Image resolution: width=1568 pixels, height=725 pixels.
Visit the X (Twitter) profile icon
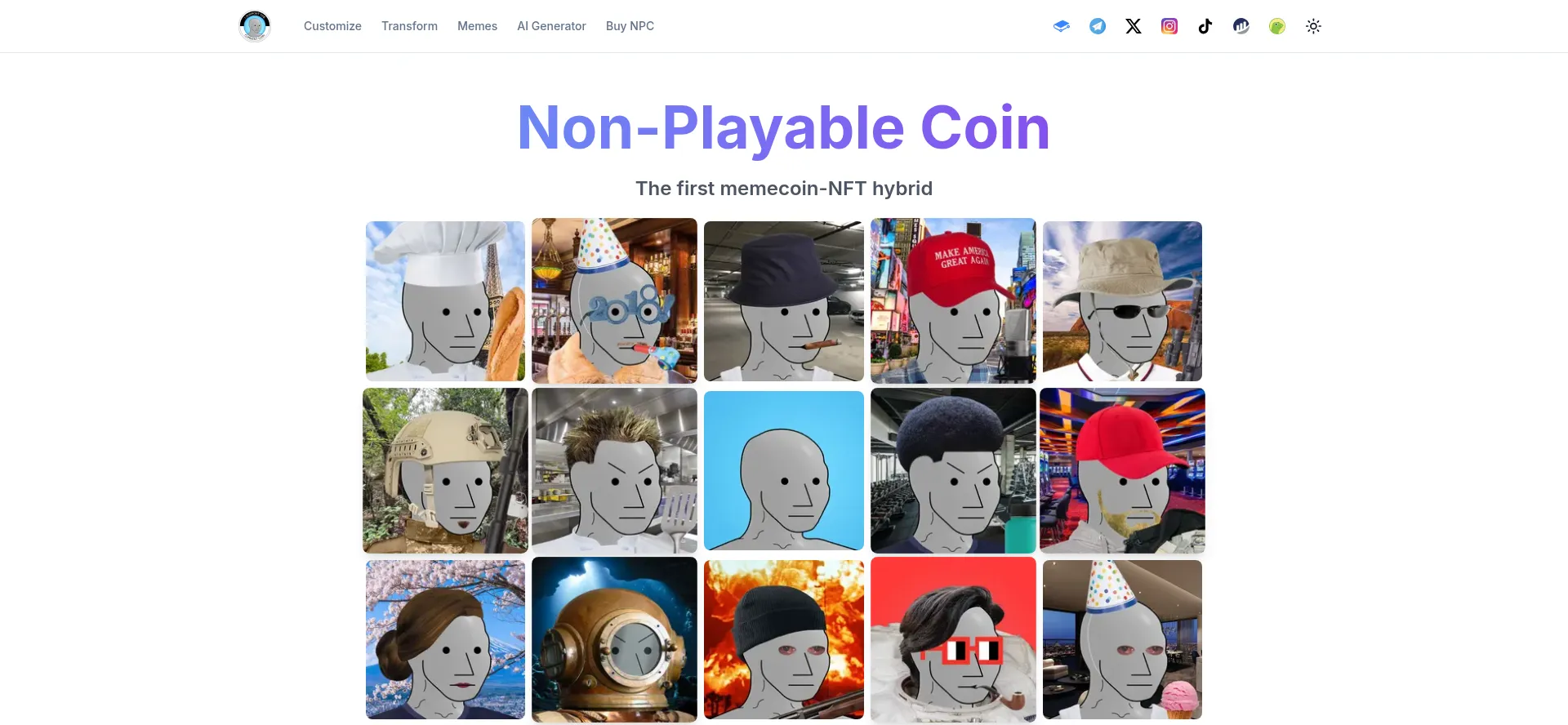(1134, 26)
